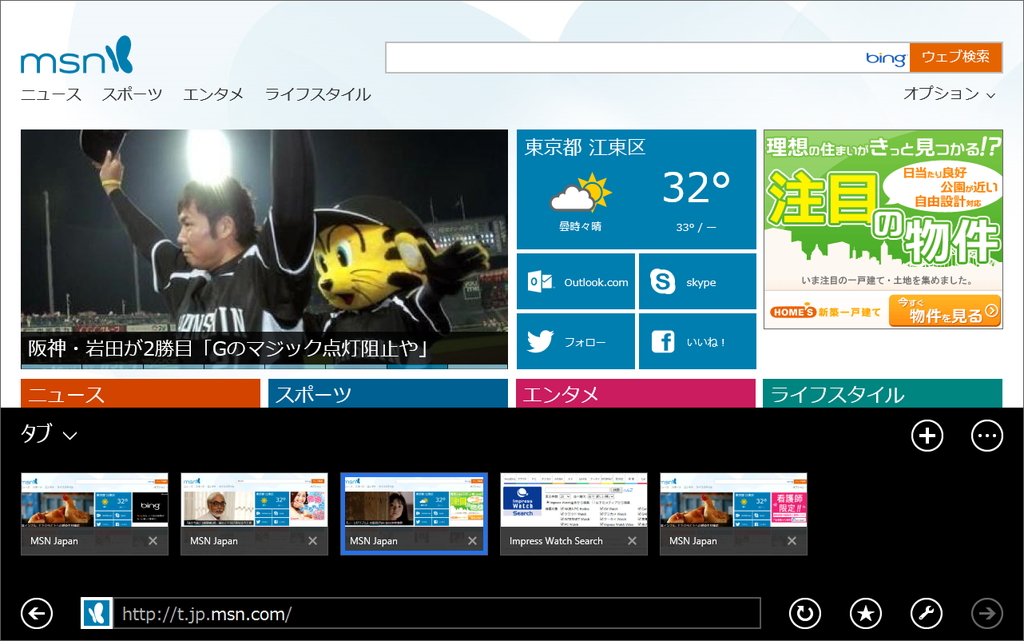Select the ニュース menu item
Viewport: 1024px width, 641px height.
(52, 94)
